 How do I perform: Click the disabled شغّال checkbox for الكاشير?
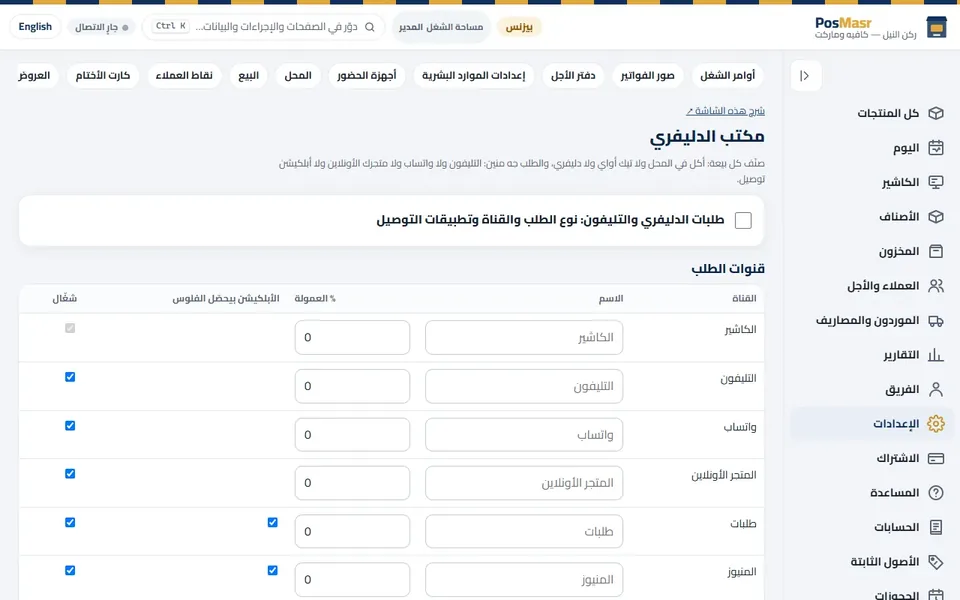click(x=70, y=328)
